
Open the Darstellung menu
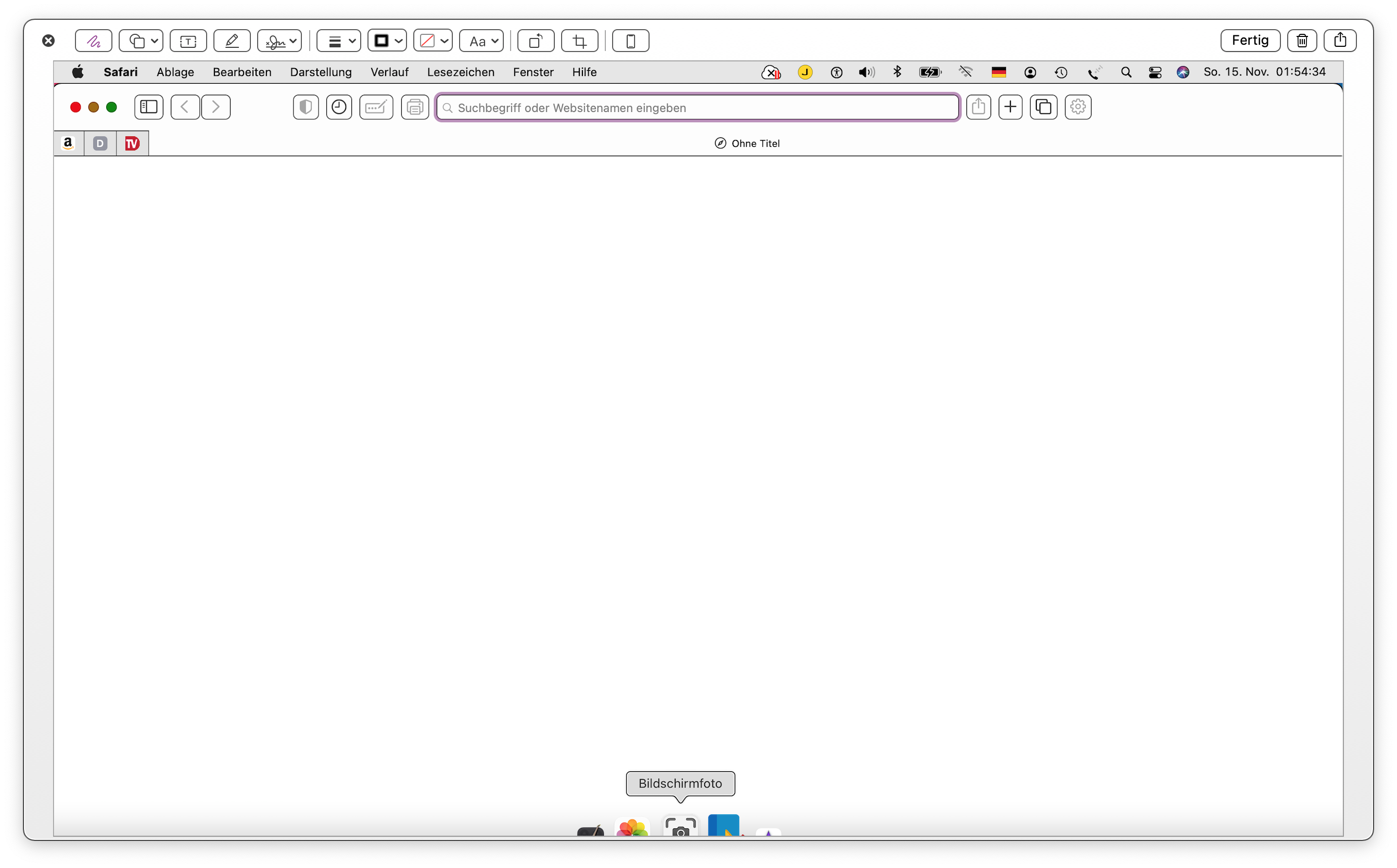(321, 72)
